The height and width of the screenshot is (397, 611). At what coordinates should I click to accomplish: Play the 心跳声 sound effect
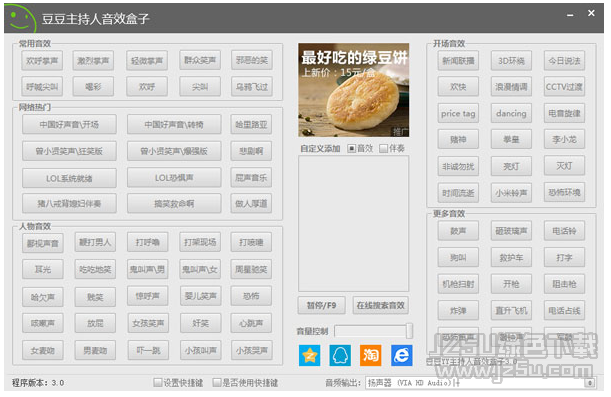[251, 323]
